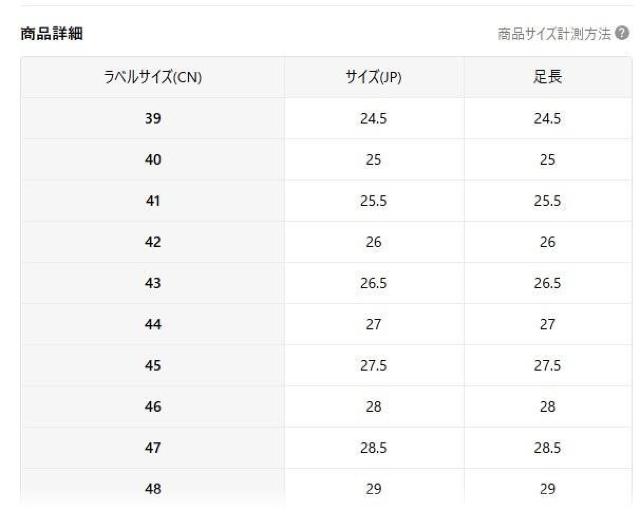Click 29 in the 足長 column
This screenshot has height=530, width=640.
(547, 490)
